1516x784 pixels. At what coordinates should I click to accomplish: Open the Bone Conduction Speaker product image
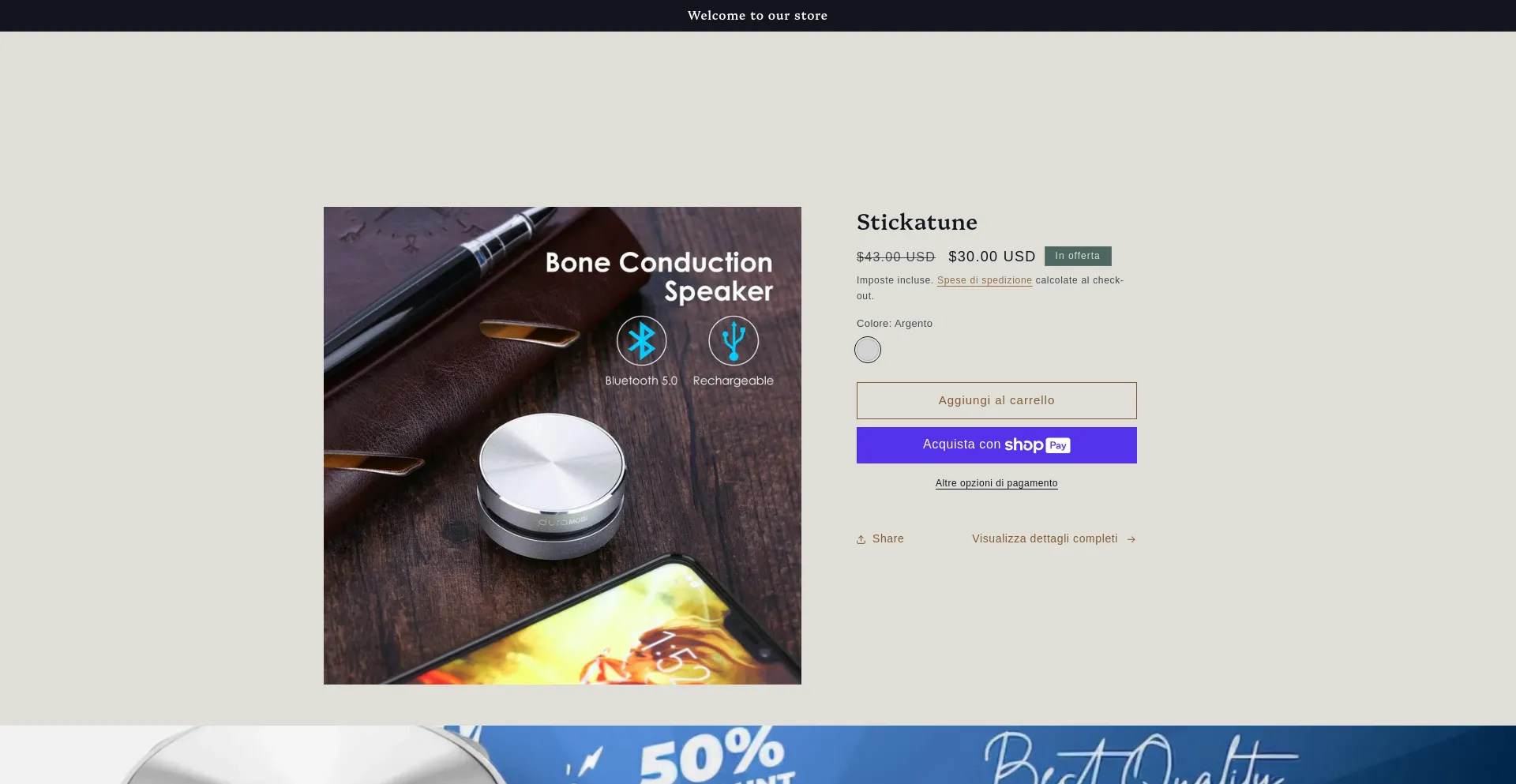point(562,445)
